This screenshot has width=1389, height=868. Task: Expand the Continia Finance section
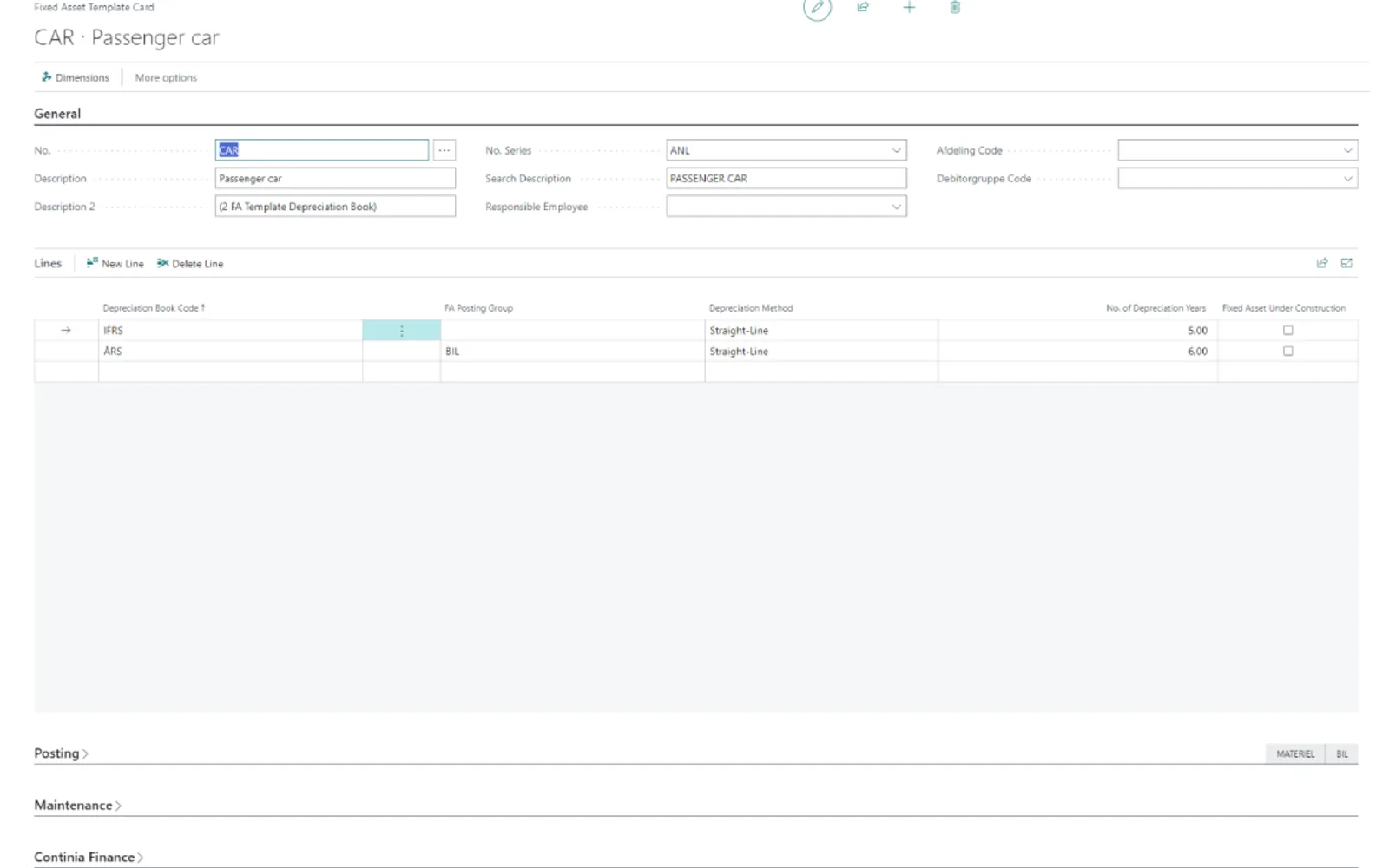coord(89,858)
